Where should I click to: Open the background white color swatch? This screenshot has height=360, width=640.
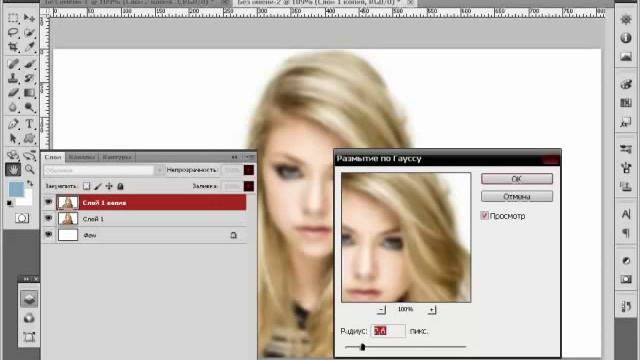27,200
